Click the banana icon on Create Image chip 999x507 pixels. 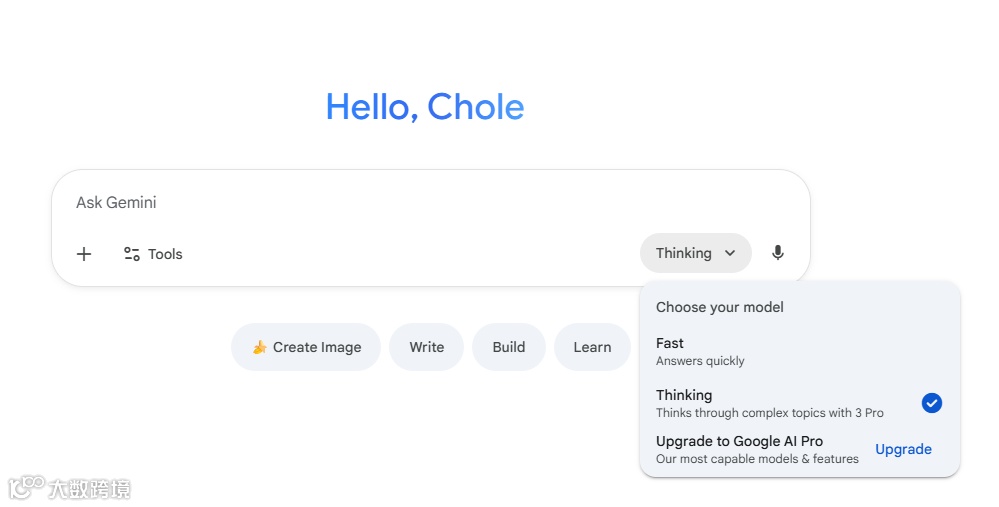(259, 347)
